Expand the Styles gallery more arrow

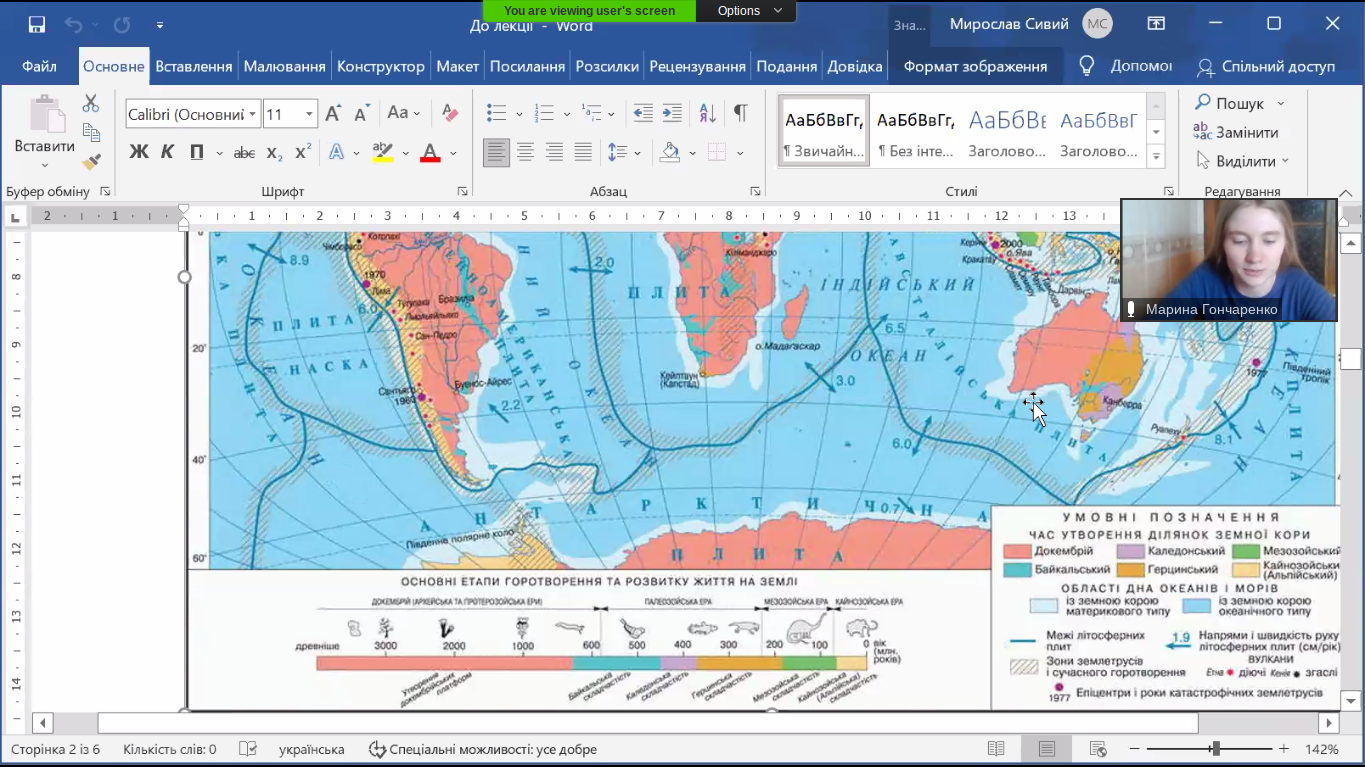[x=1157, y=156]
